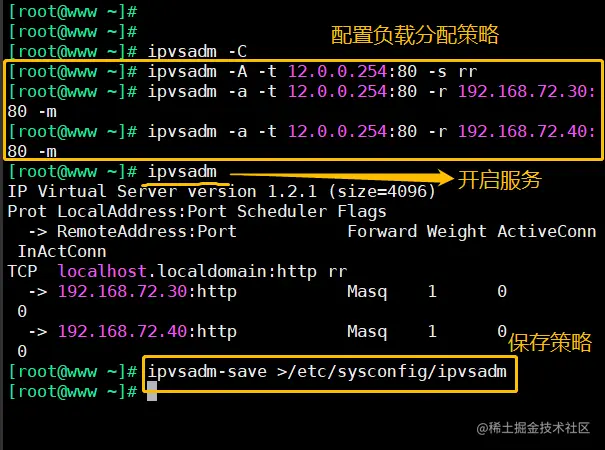
Task: Click '192.168.72.40:http' in the output table
Action: click(147, 332)
